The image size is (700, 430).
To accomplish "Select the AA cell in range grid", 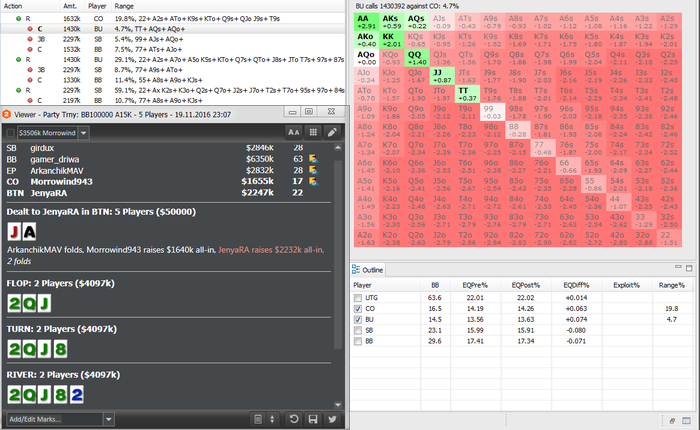I will [366, 22].
